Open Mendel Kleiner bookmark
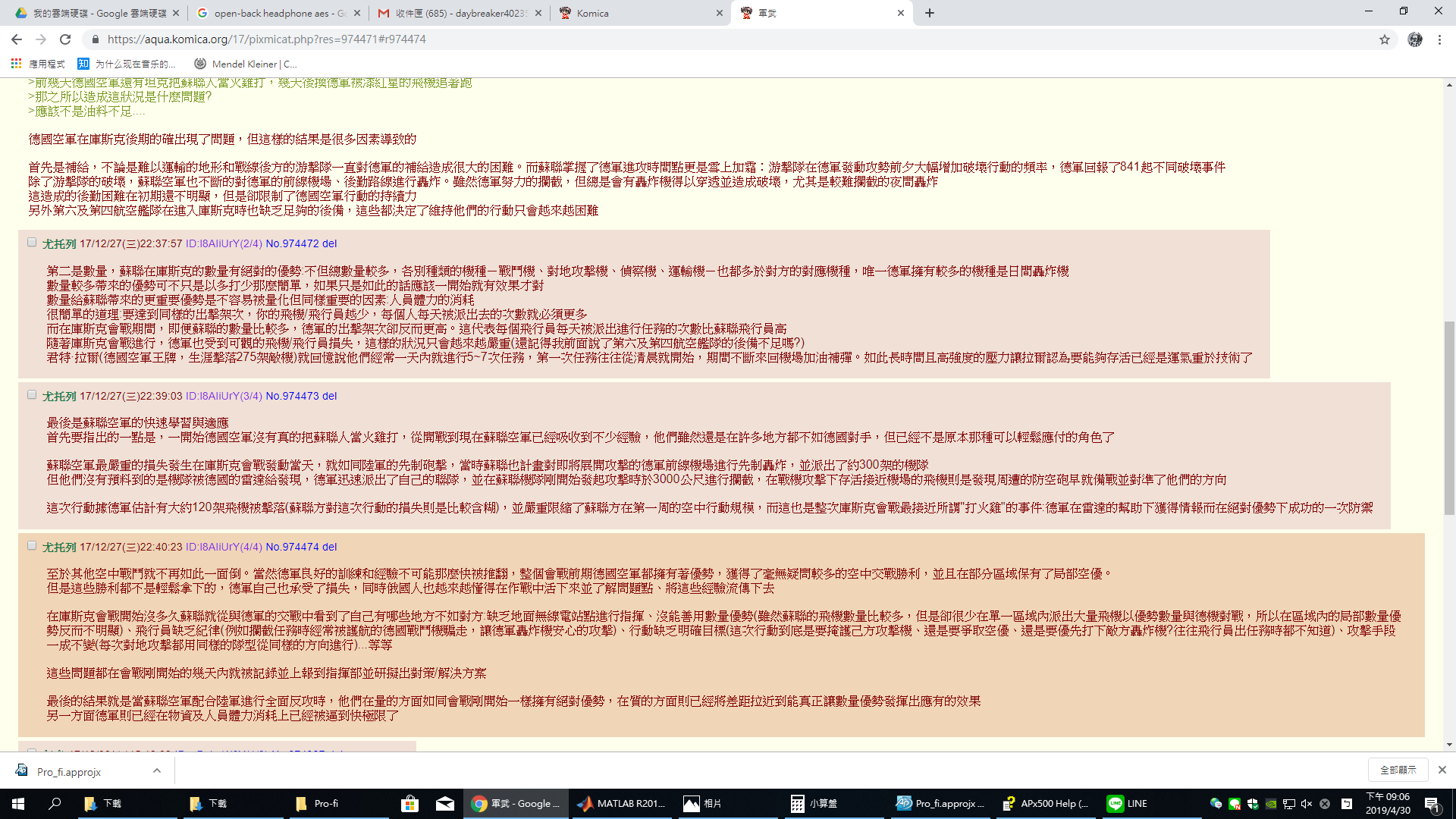The height and width of the screenshot is (819, 1456). coord(246,64)
